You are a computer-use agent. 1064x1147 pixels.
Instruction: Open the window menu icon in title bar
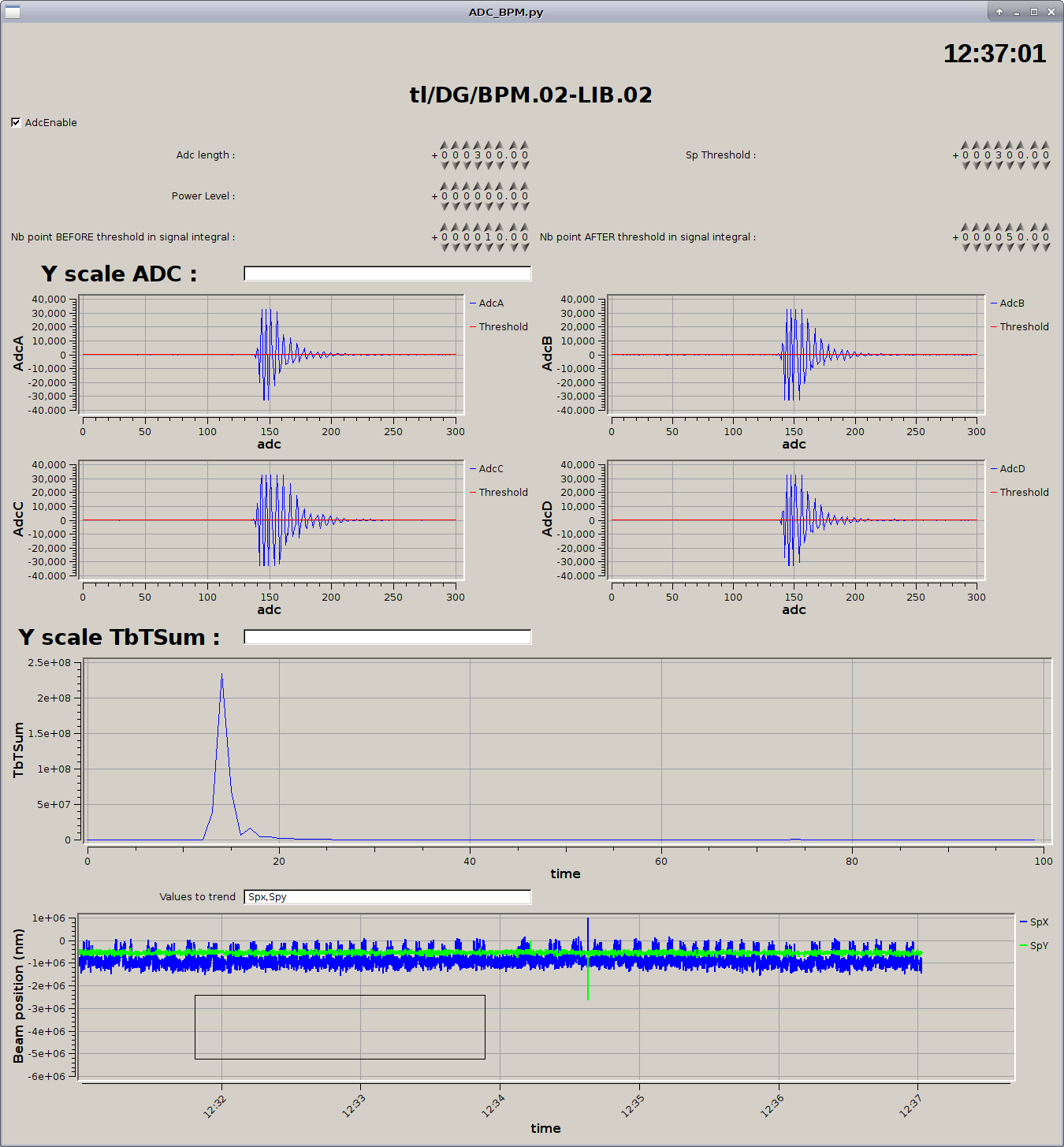[12, 12]
